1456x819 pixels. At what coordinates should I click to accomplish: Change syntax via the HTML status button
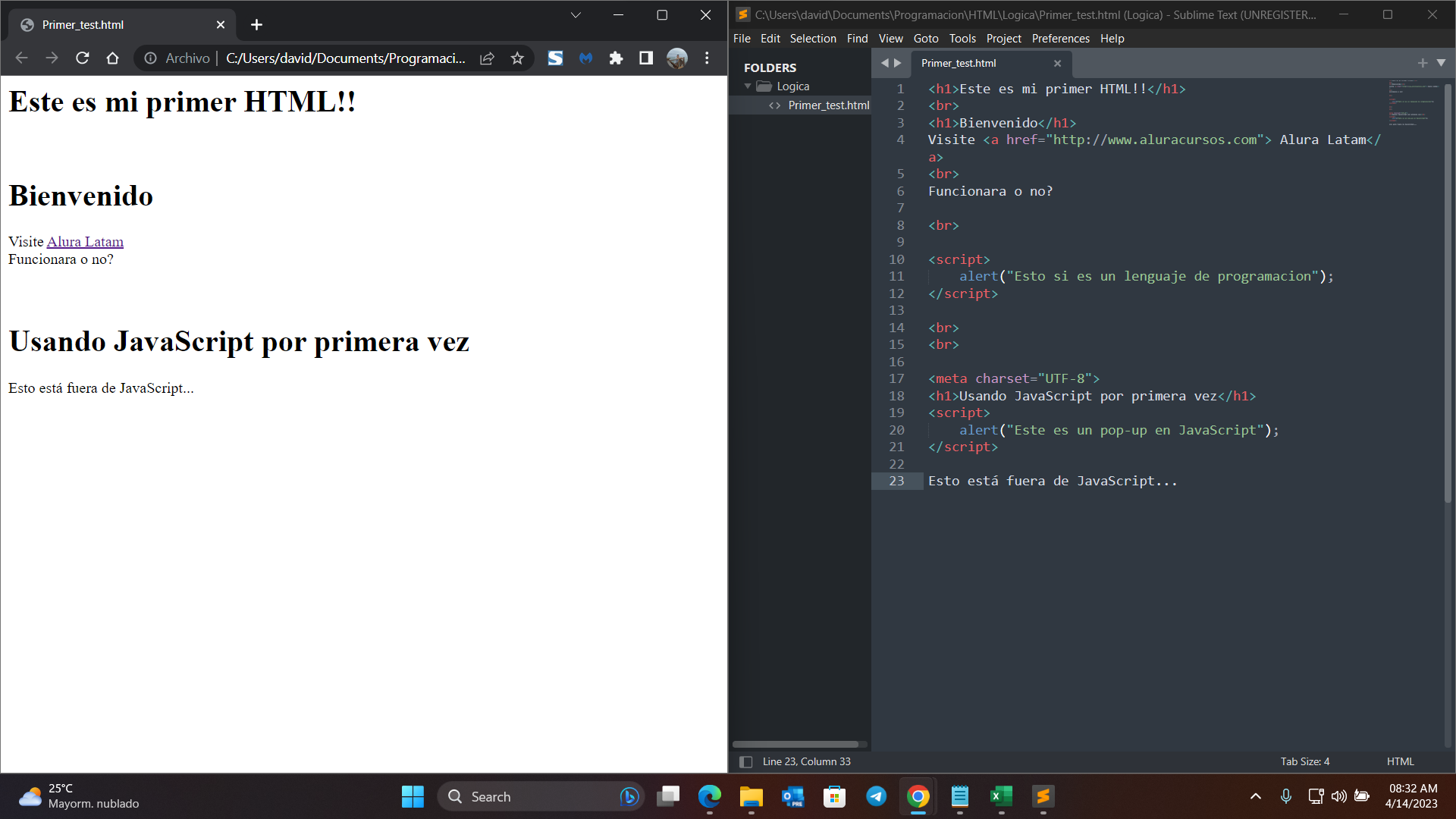(x=1400, y=762)
